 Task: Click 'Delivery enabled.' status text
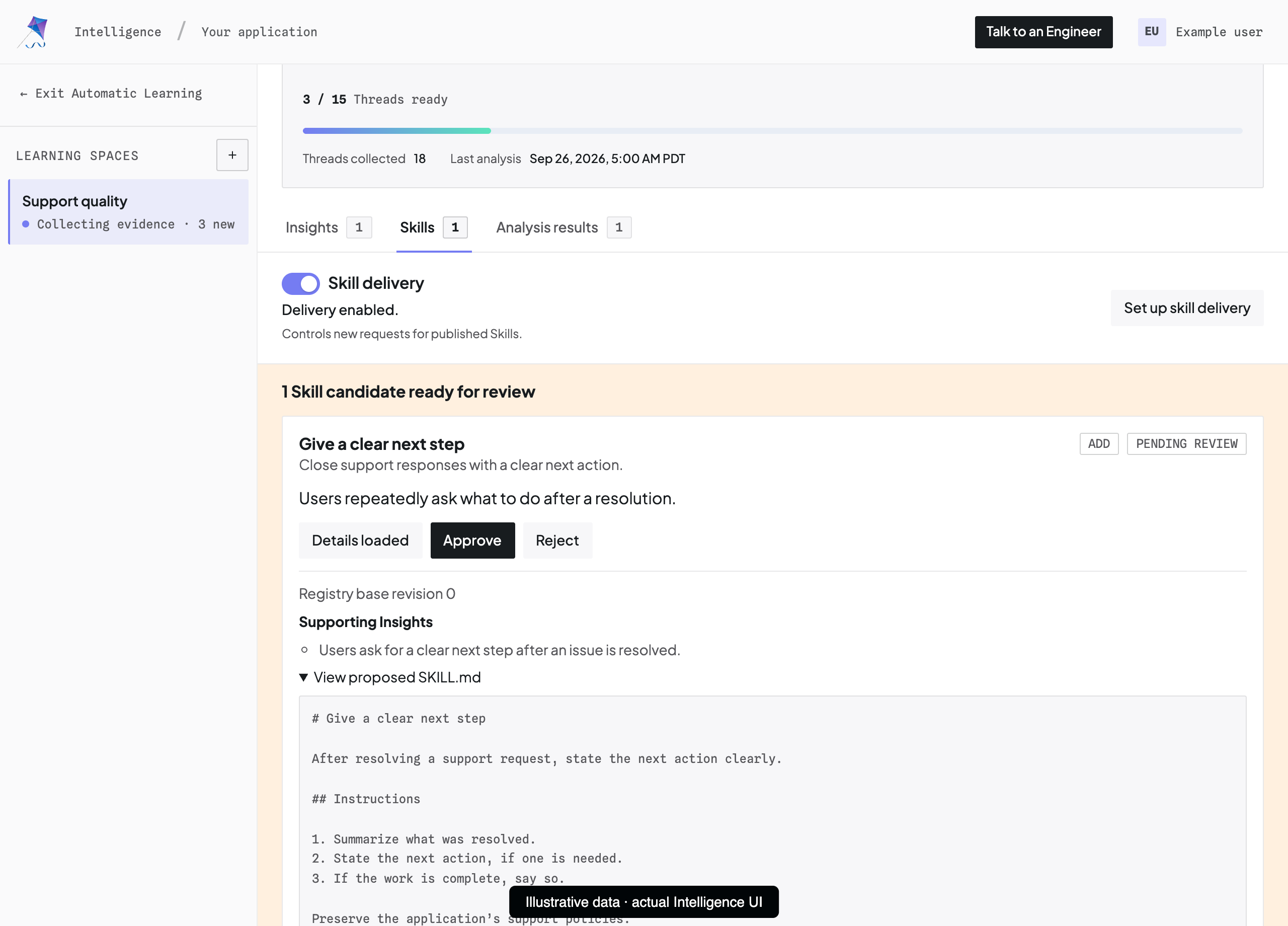point(340,310)
